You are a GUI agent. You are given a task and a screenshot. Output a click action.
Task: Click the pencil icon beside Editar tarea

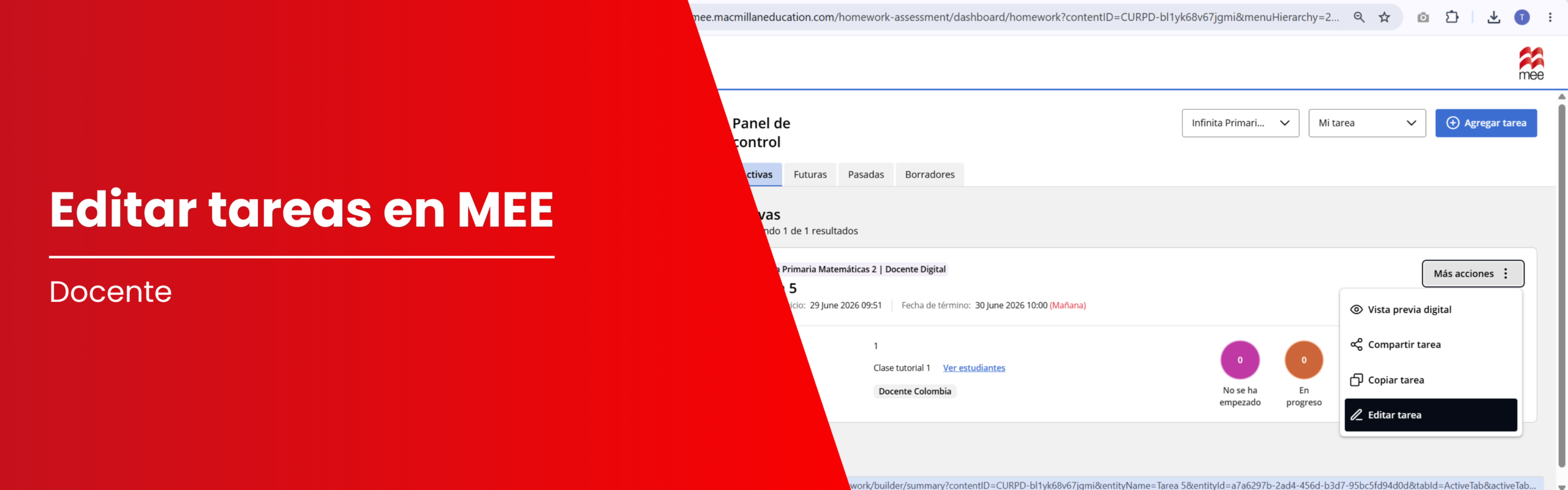click(x=1357, y=415)
